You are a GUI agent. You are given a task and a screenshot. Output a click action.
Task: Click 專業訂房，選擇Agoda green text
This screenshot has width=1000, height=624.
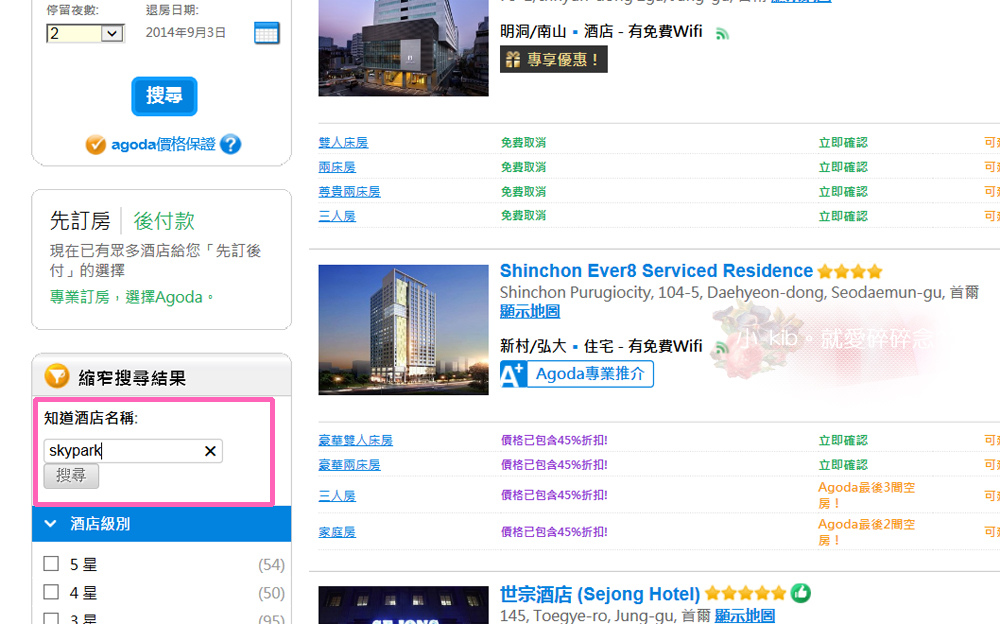pos(131,297)
